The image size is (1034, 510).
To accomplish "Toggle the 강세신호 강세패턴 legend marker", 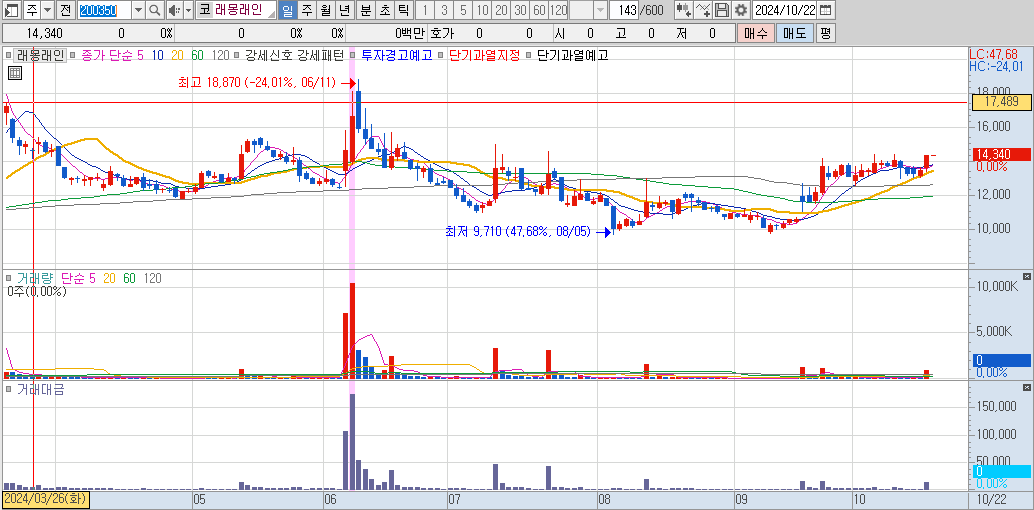I will tap(237, 56).
